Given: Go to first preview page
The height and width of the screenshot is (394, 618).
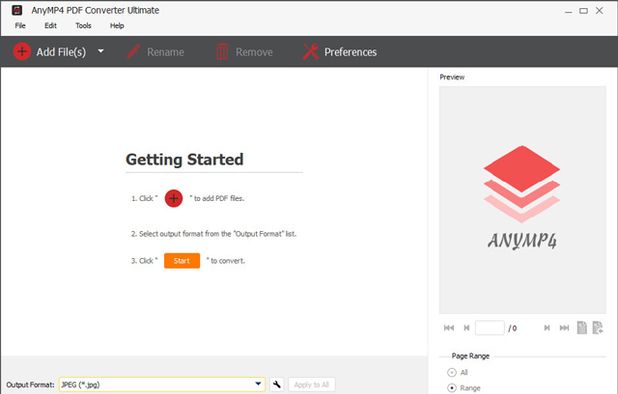Looking at the screenshot, I should pos(449,328).
